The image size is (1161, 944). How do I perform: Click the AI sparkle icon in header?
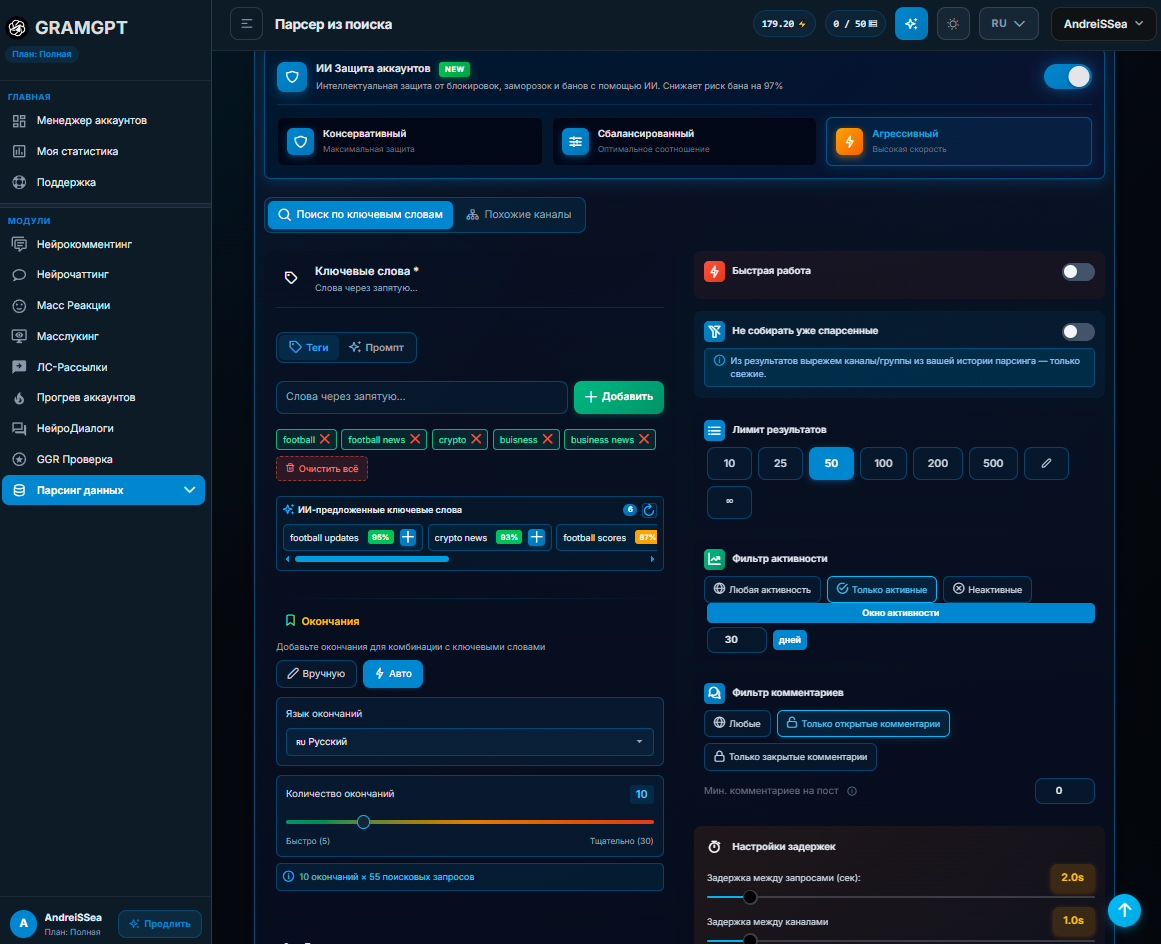(x=911, y=24)
